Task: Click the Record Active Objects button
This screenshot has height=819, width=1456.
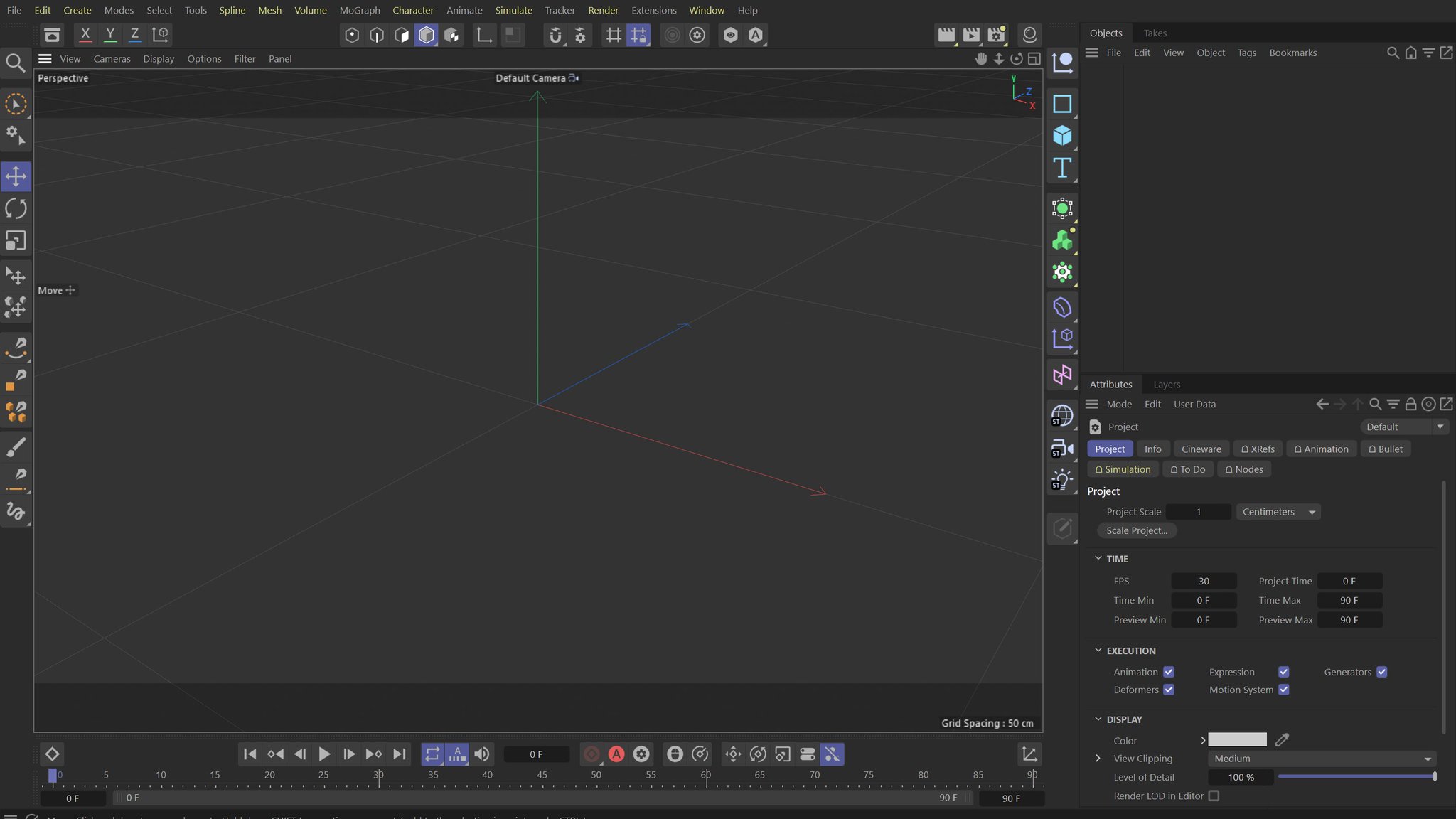Action: 591,754
